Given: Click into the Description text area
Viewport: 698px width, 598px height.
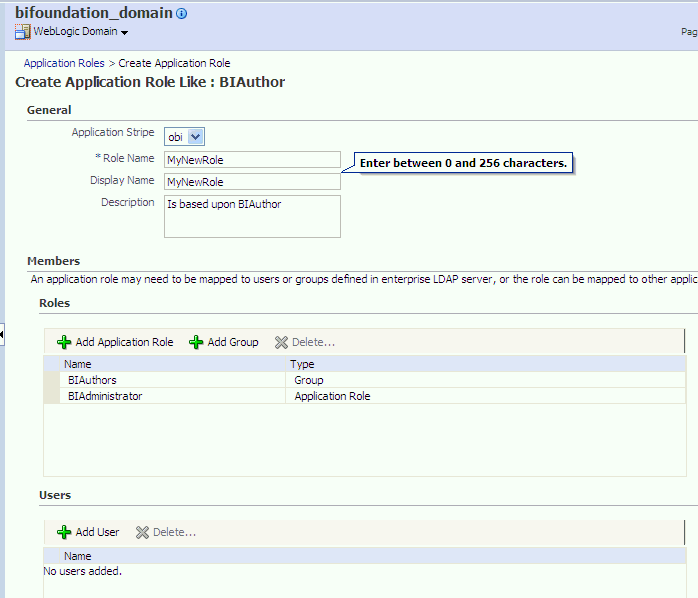Looking at the screenshot, I should [x=252, y=216].
